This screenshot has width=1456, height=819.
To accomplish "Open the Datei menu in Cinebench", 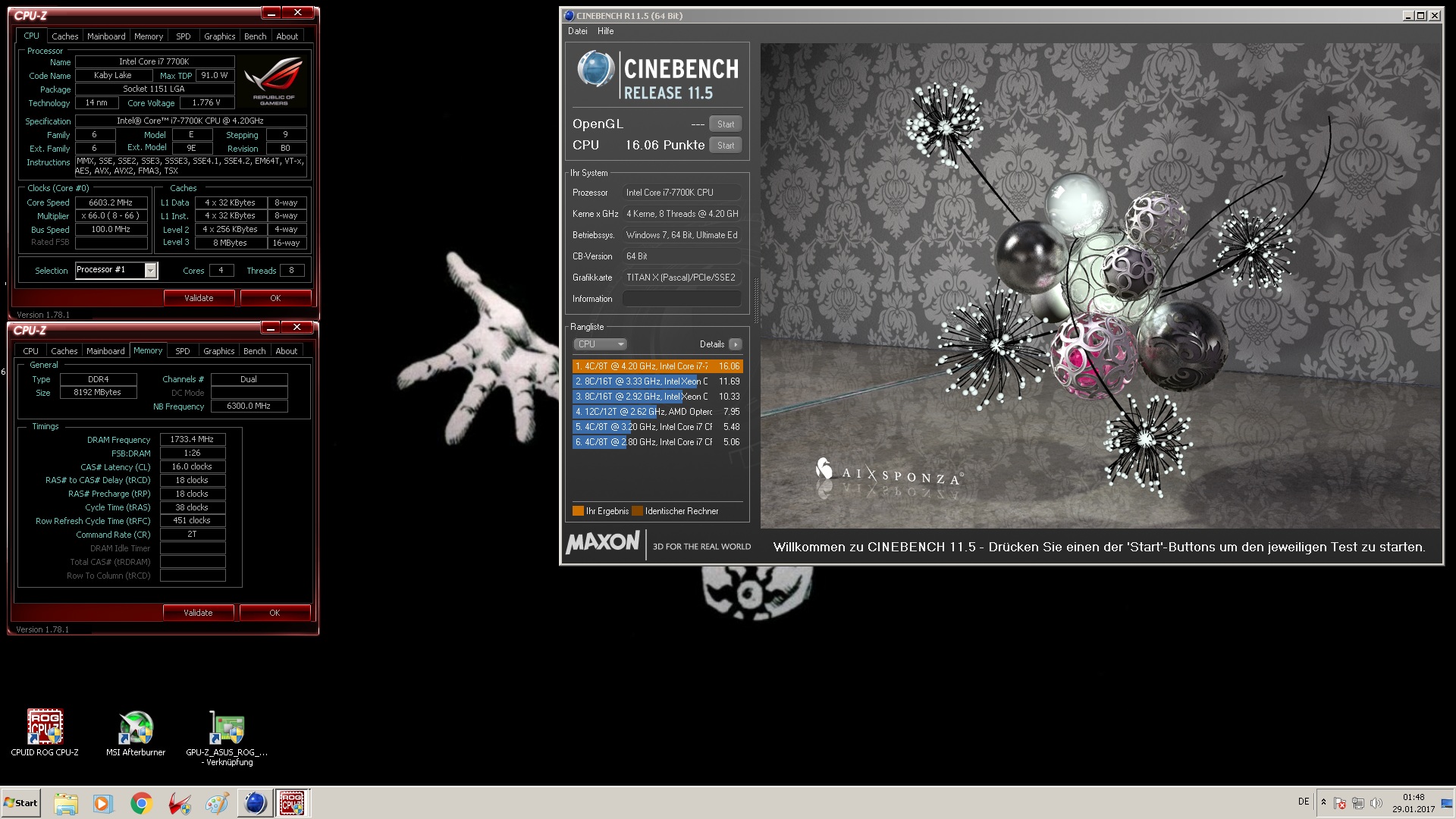I will (x=577, y=31).
